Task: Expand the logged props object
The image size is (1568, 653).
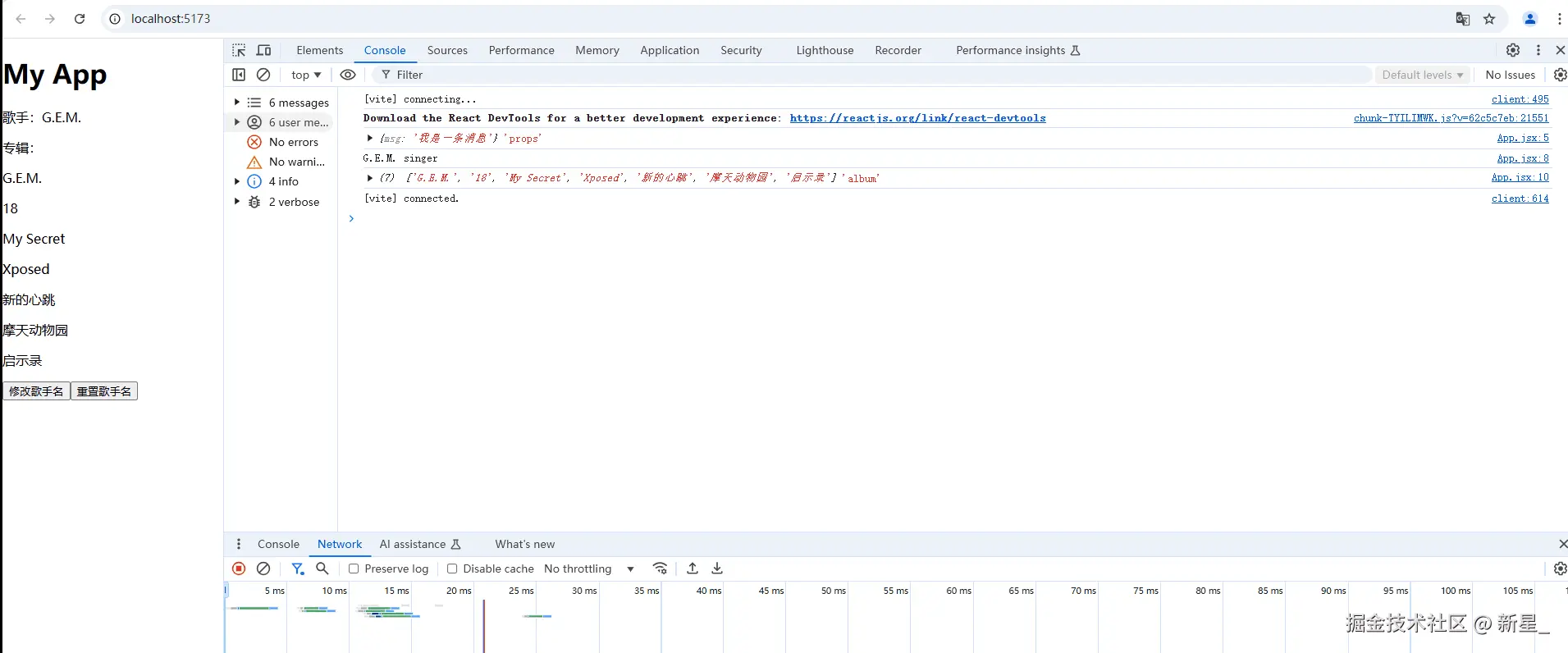Action: [x=370, y=138]
